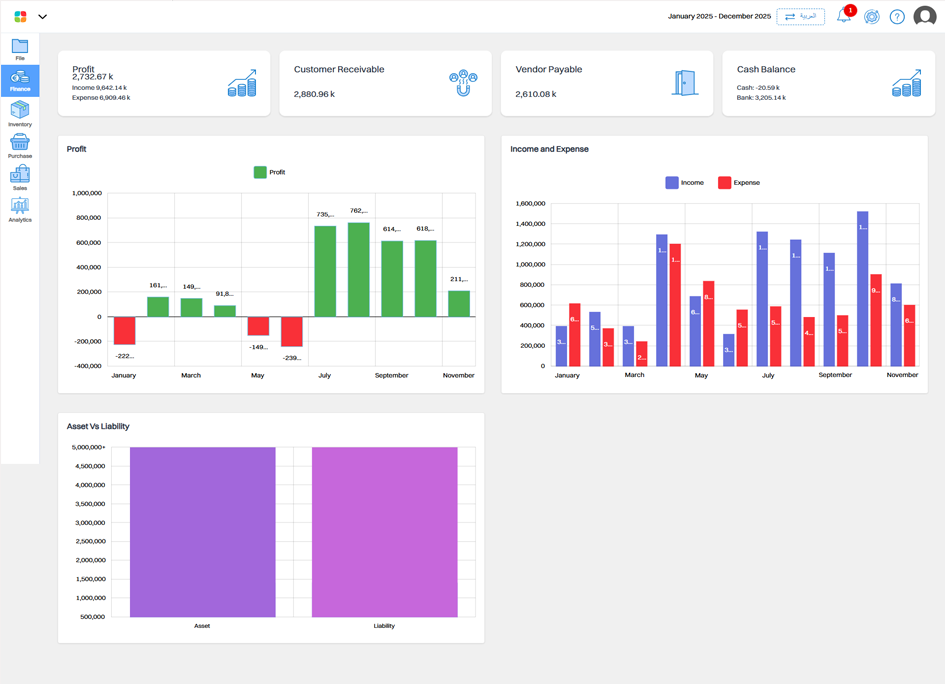The image size is (945, 684).
Task: Click the settings icon beside the bell
Action: tap(871, 17)
